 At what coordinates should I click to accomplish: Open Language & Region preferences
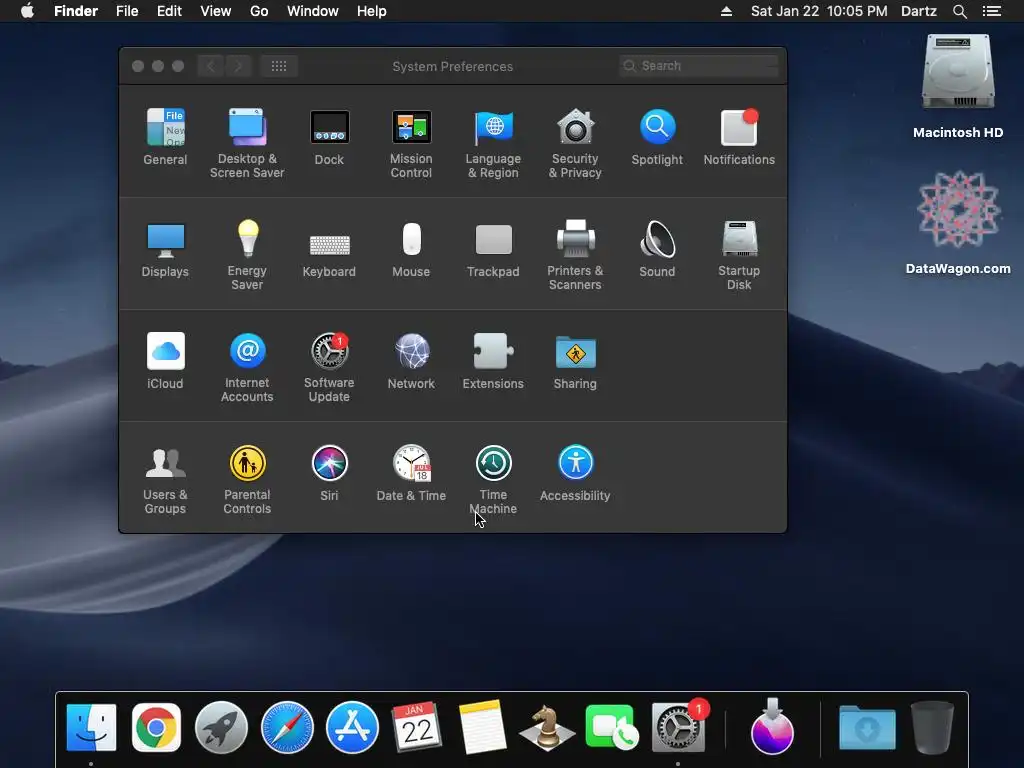click(493, 143)
